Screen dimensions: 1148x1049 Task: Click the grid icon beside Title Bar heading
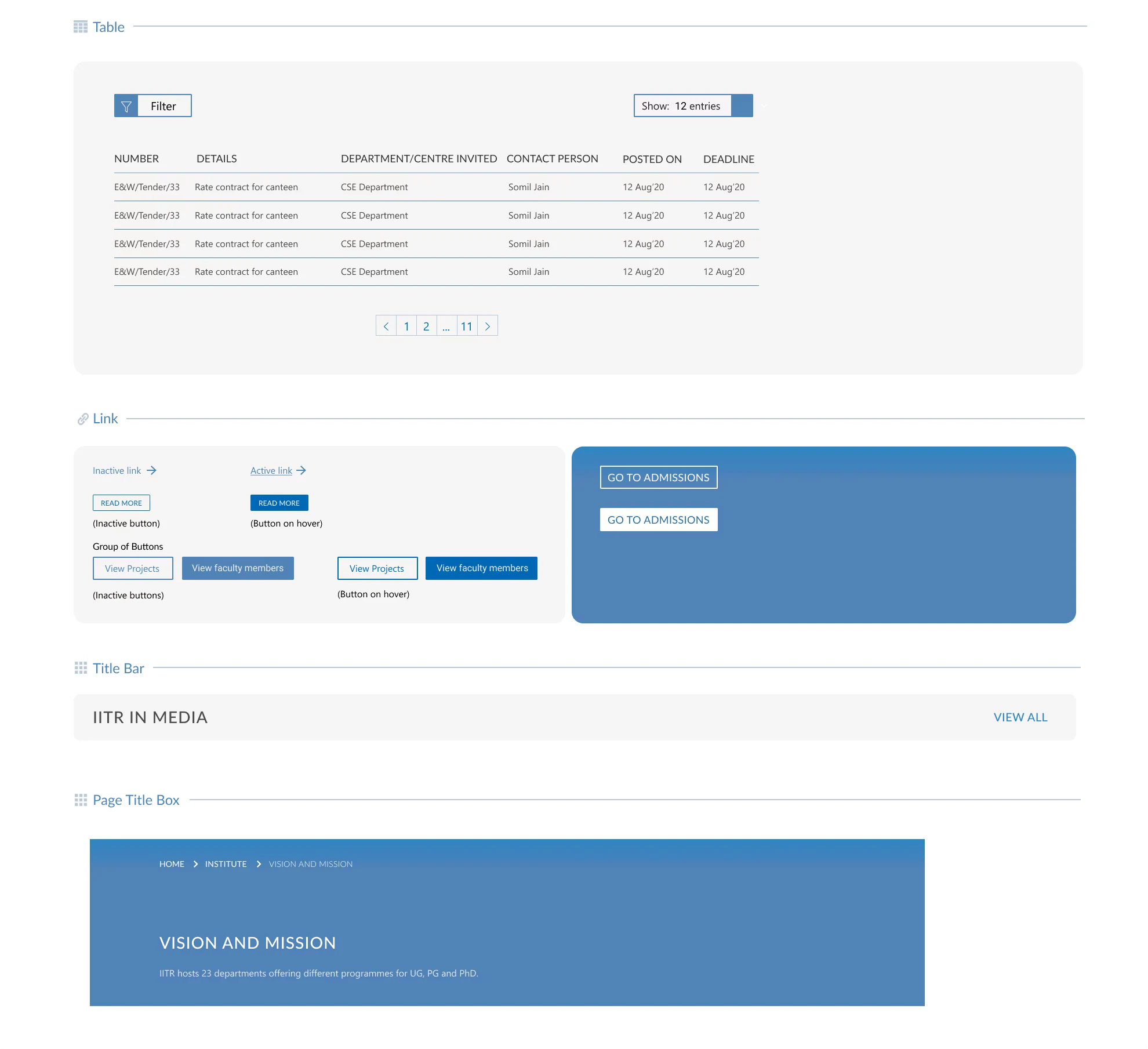tap(81, 668)
